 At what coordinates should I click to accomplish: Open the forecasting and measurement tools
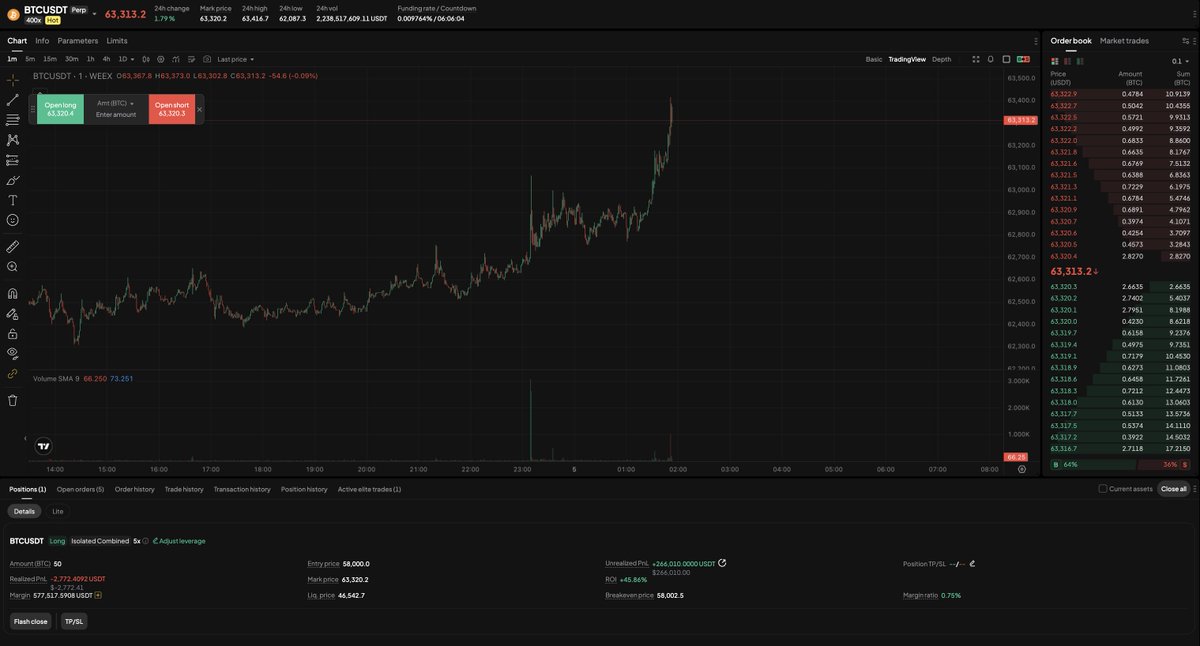12,160
